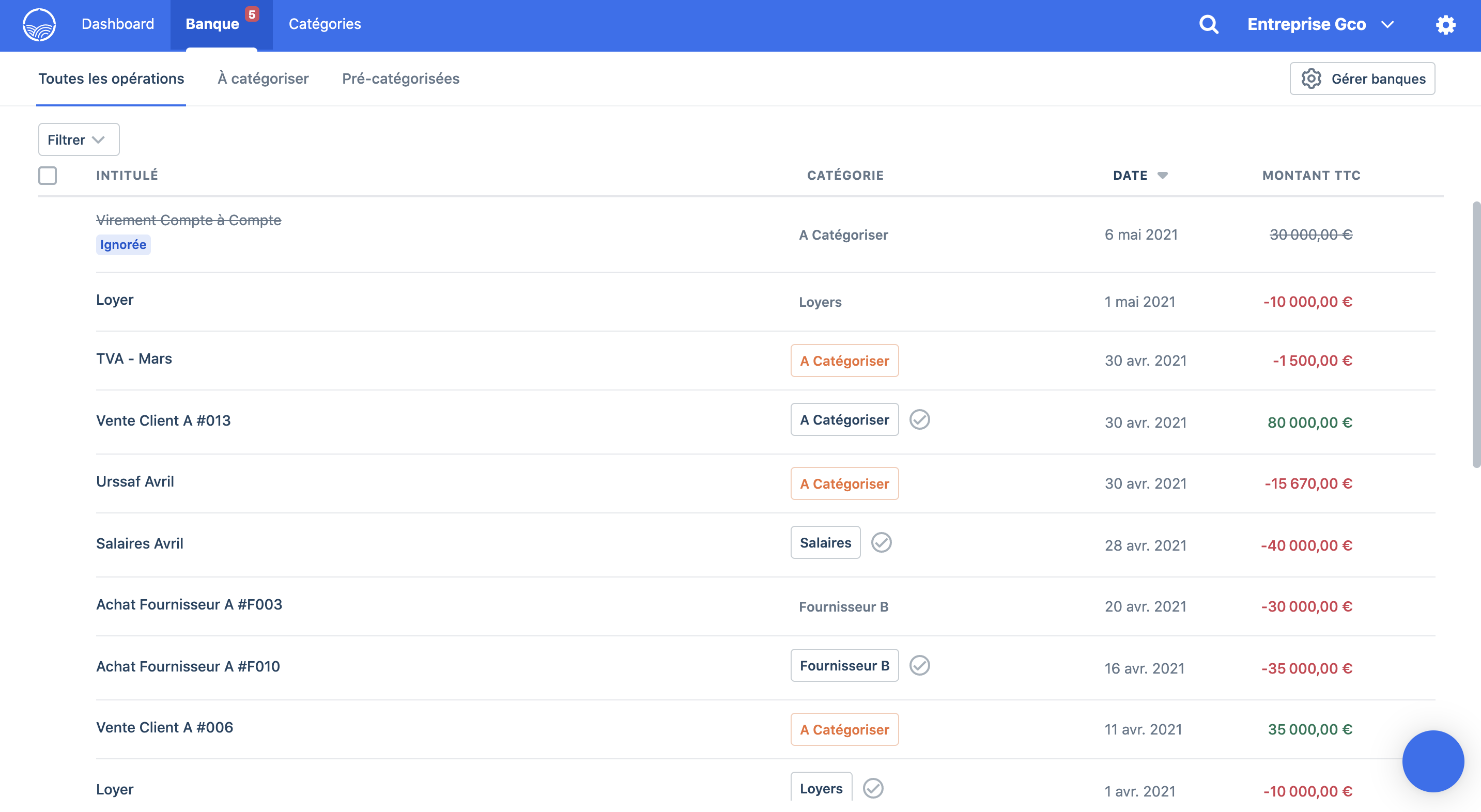
Task: Click the gear icon inside Gérer banques
Action: (x=1312, y=78)
